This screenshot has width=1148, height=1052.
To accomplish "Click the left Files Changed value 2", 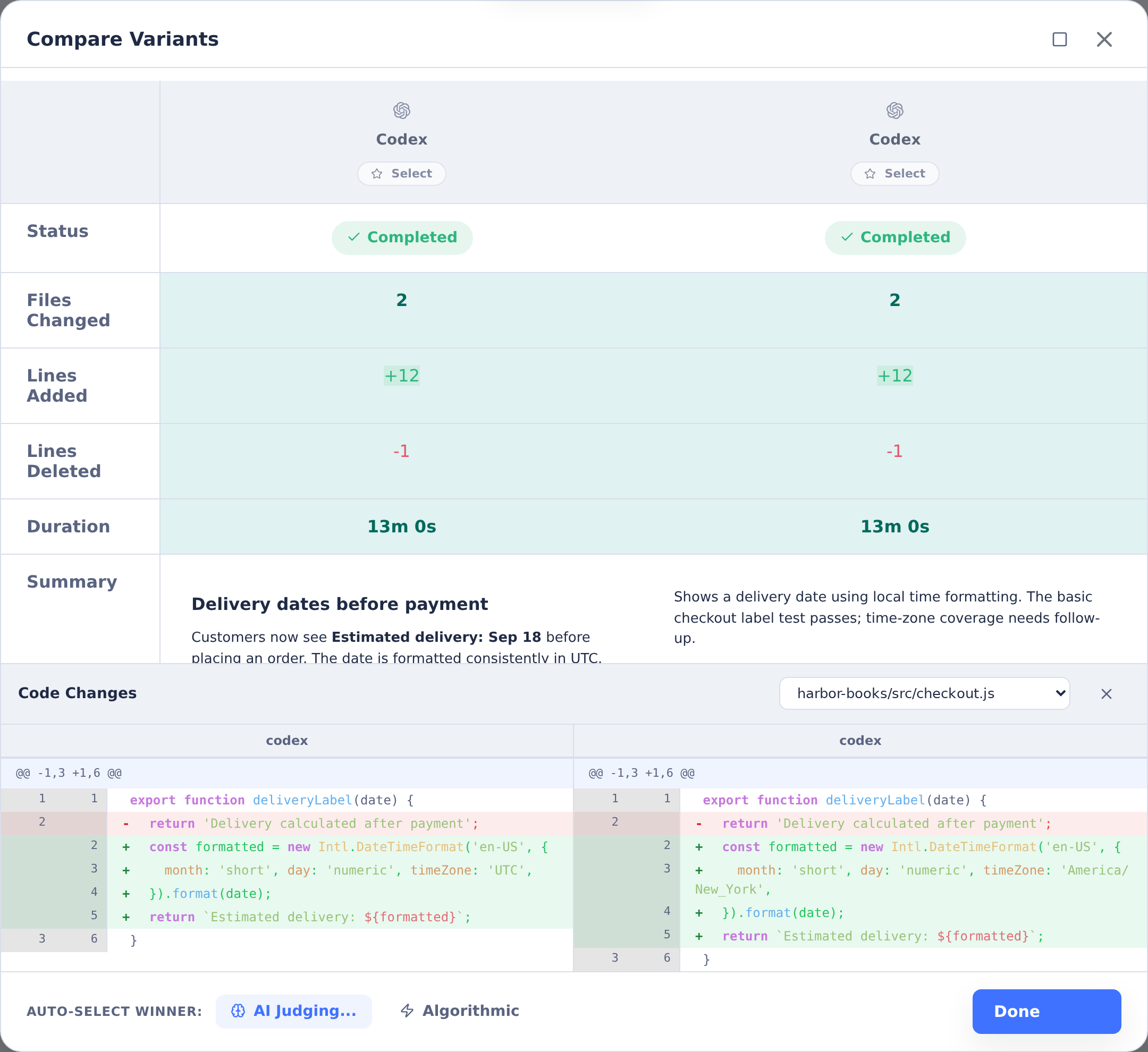I will tap(401, 300).
